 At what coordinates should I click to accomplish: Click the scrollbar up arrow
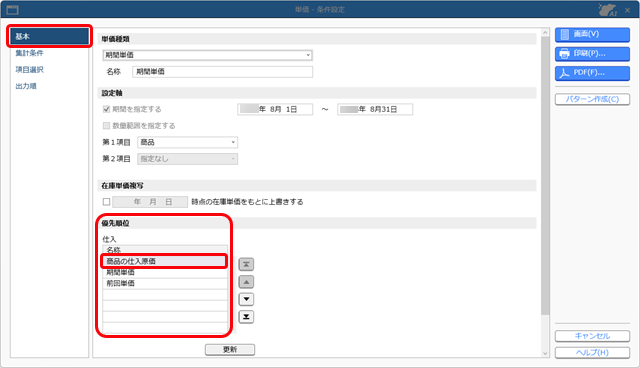(x=545, y=32)
